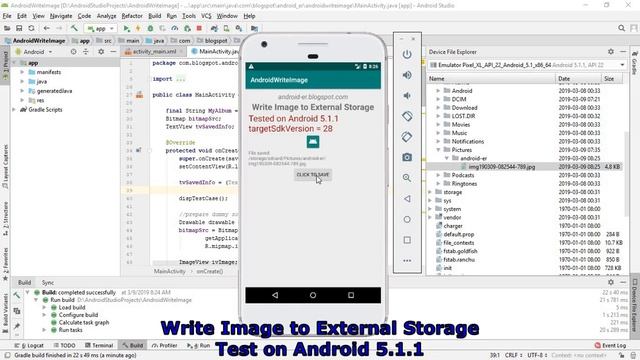This screenshot has height=360, width=640.
Task: Open Device File Explorer settings gear
Action: [x=611, y=51]
